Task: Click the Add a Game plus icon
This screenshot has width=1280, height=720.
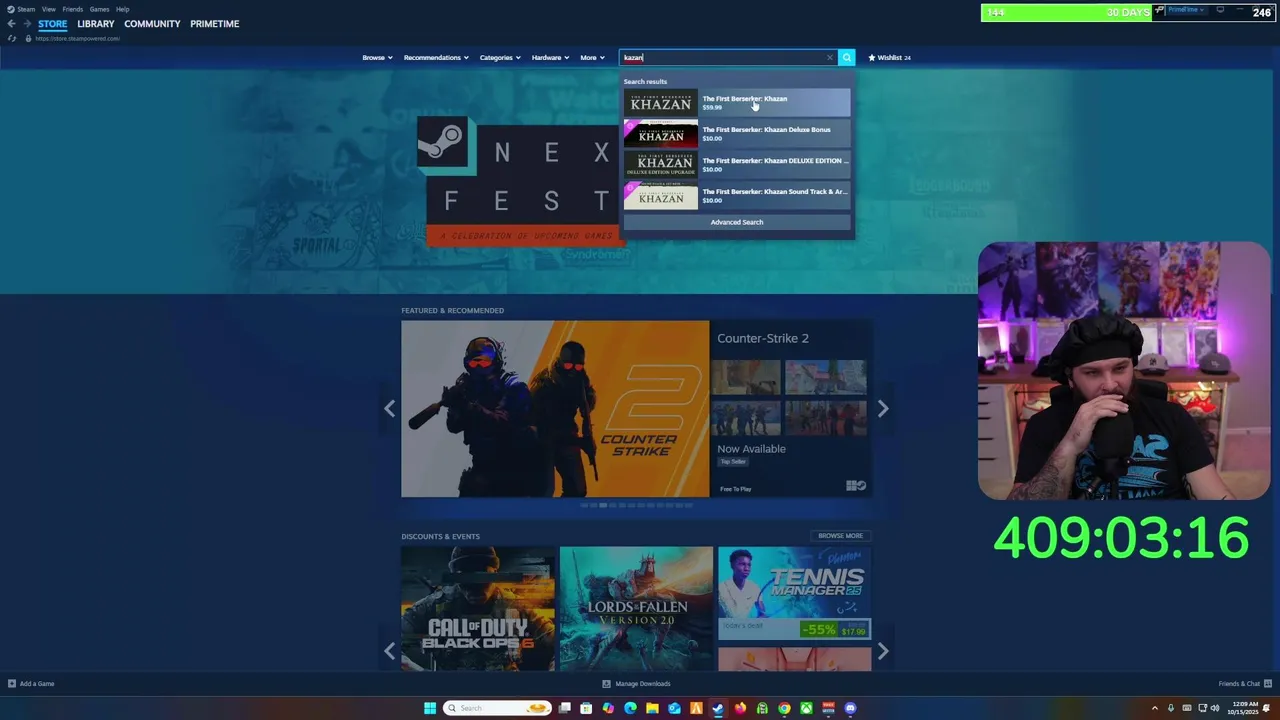Action: [12, 684]
